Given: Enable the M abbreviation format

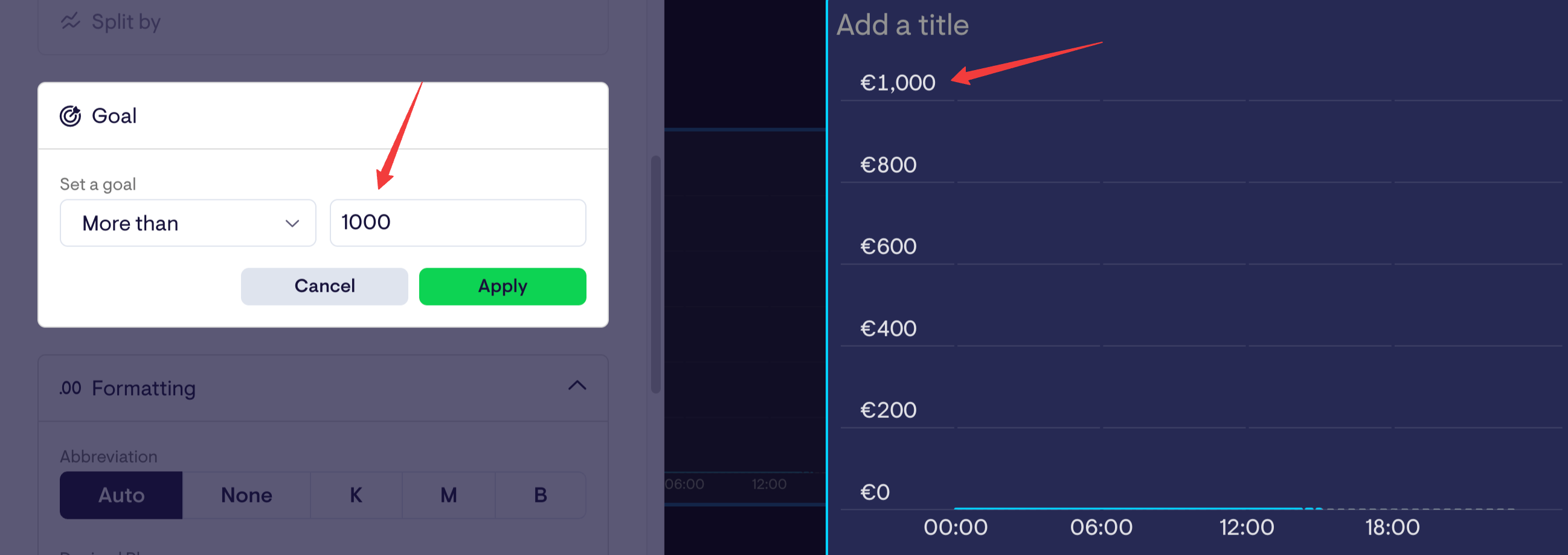Looking at the screenshot, I should point(448,495).
